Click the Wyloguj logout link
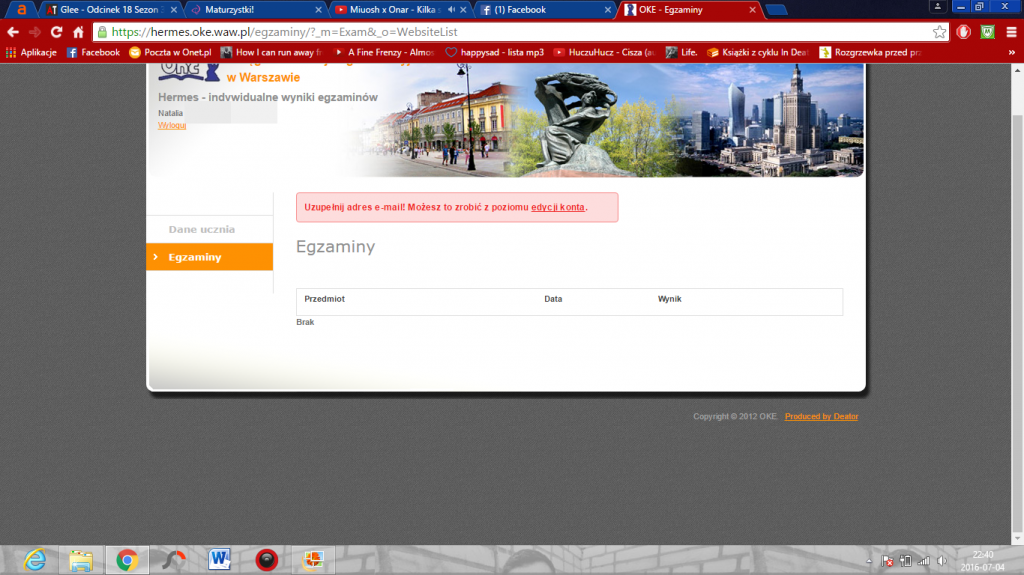Image resolution: width=1024 pixels, height=575 pixels. point(172,125)
